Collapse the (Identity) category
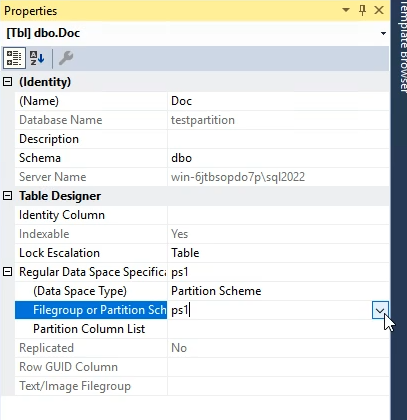The image size is (407, 420). 7,82
